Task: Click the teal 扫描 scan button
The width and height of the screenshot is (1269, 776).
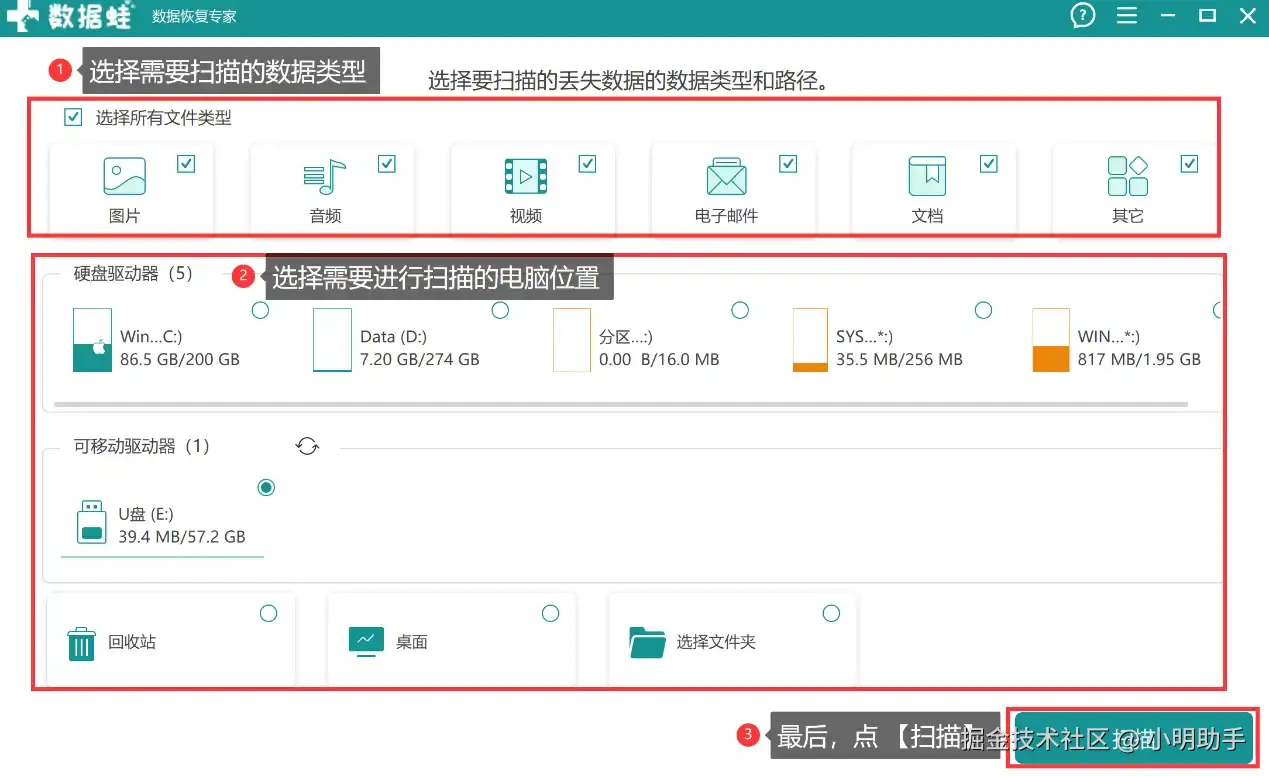Action: point(1132,739)
